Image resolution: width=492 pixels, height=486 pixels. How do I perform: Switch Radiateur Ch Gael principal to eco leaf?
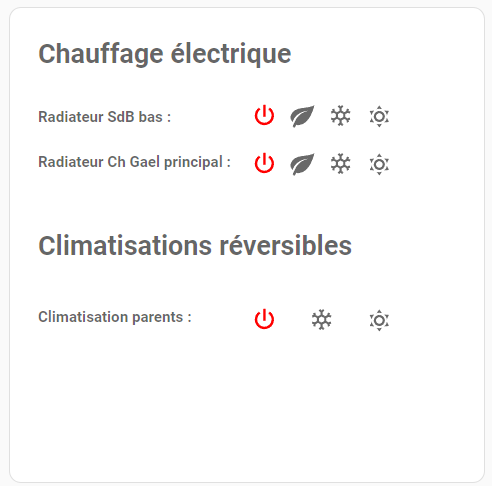[x=302, y=164]
